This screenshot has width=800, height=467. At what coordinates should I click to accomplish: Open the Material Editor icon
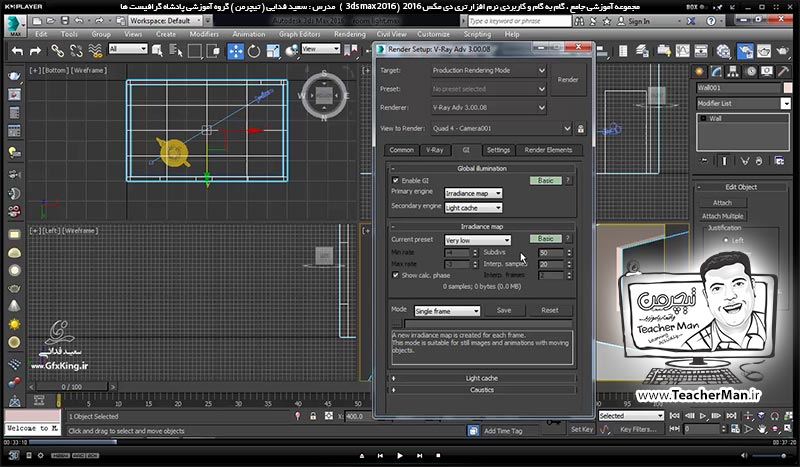(723, 51)
